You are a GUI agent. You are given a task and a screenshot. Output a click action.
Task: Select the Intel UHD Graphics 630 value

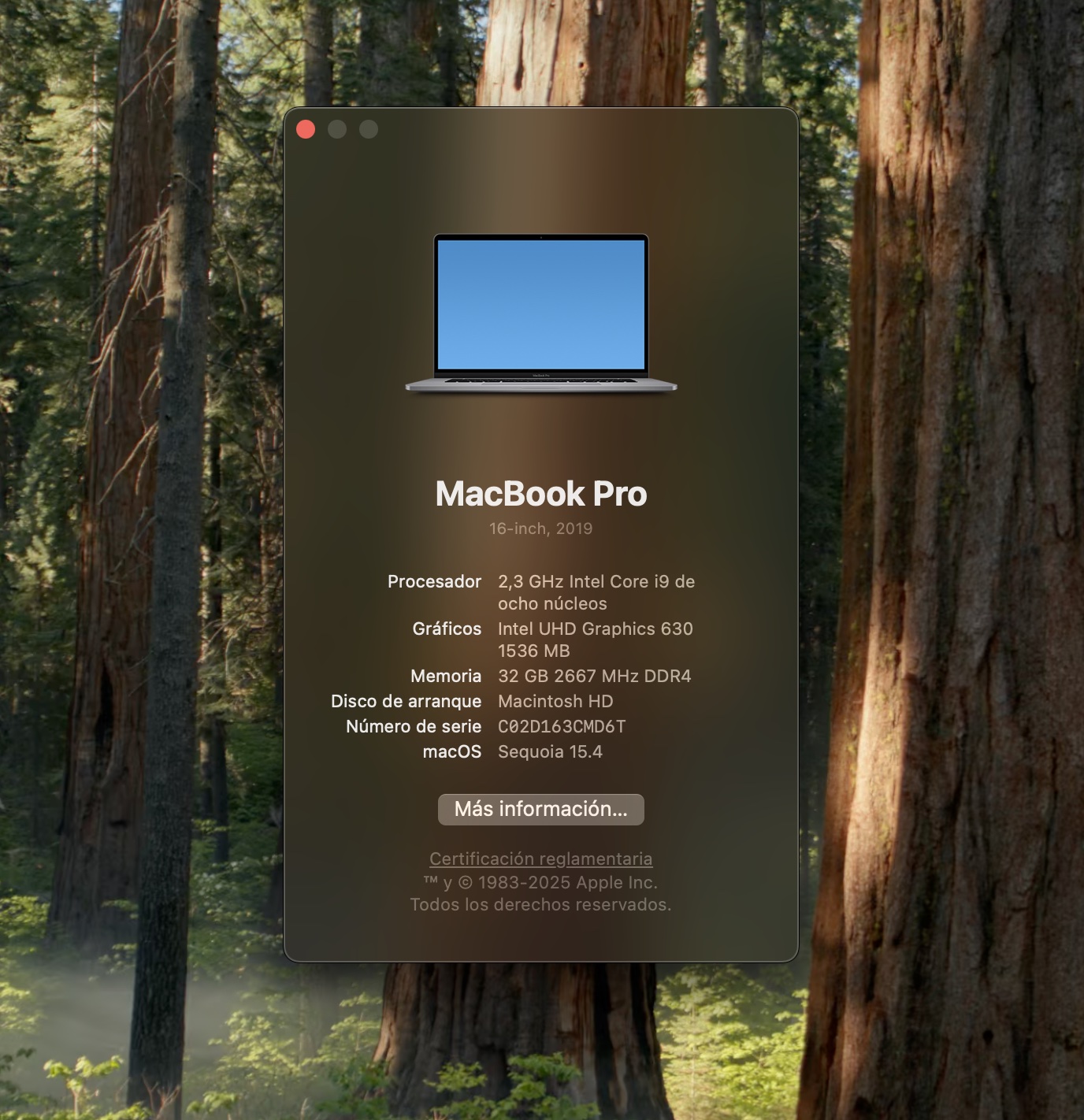(595, 629)
